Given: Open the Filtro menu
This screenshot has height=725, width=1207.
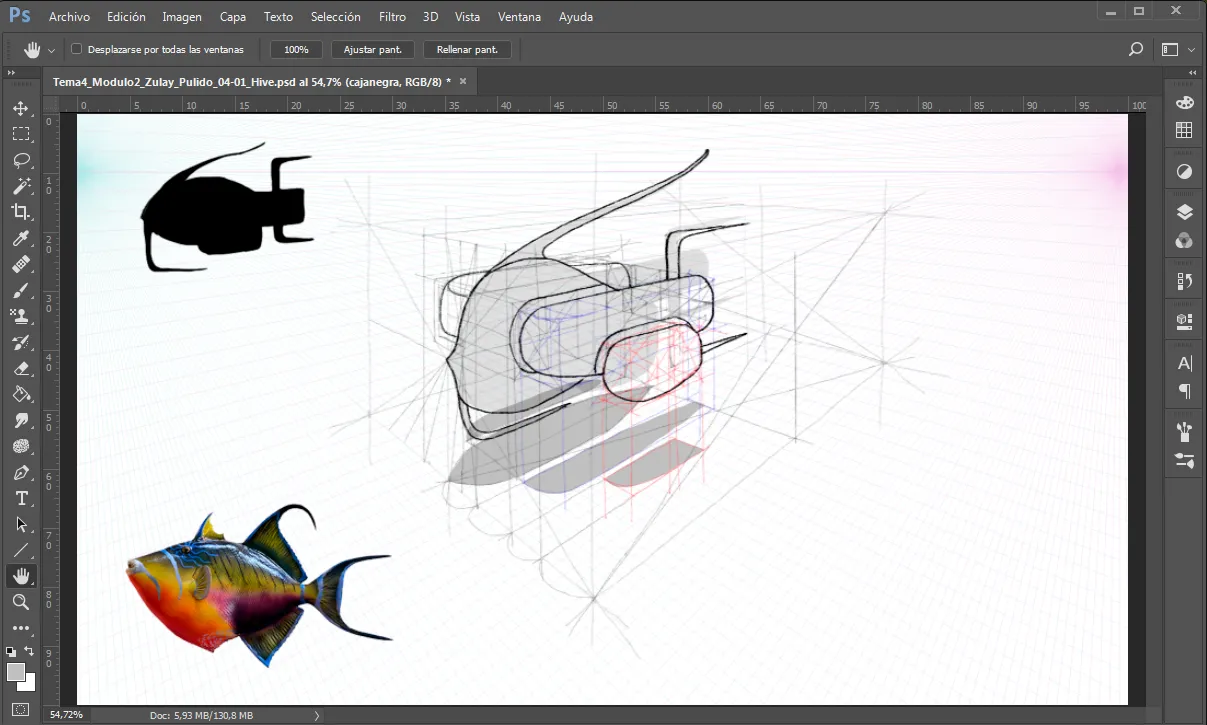Looking at the screenshot, I should click(393, 17).
